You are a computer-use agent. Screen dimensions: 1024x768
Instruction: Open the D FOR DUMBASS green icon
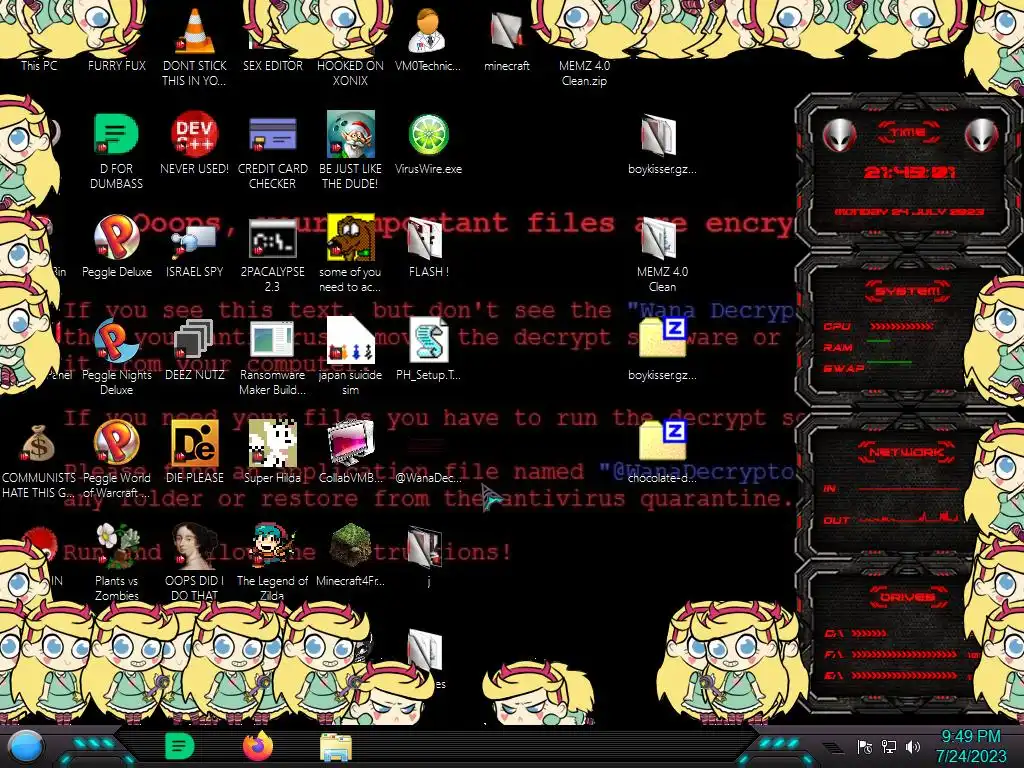pyautogui.click(x=117, y=149)
